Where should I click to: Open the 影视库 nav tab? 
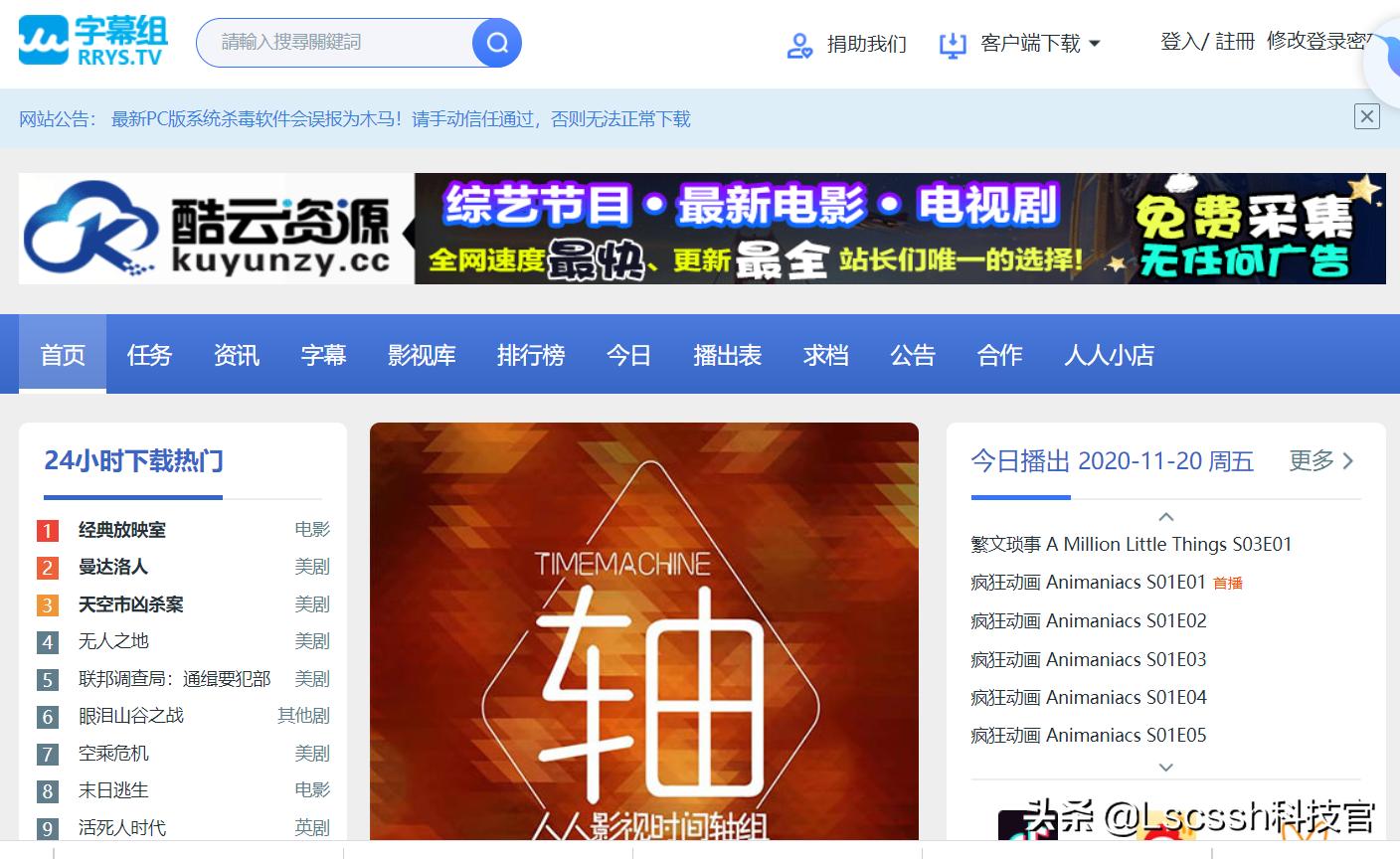422,354
